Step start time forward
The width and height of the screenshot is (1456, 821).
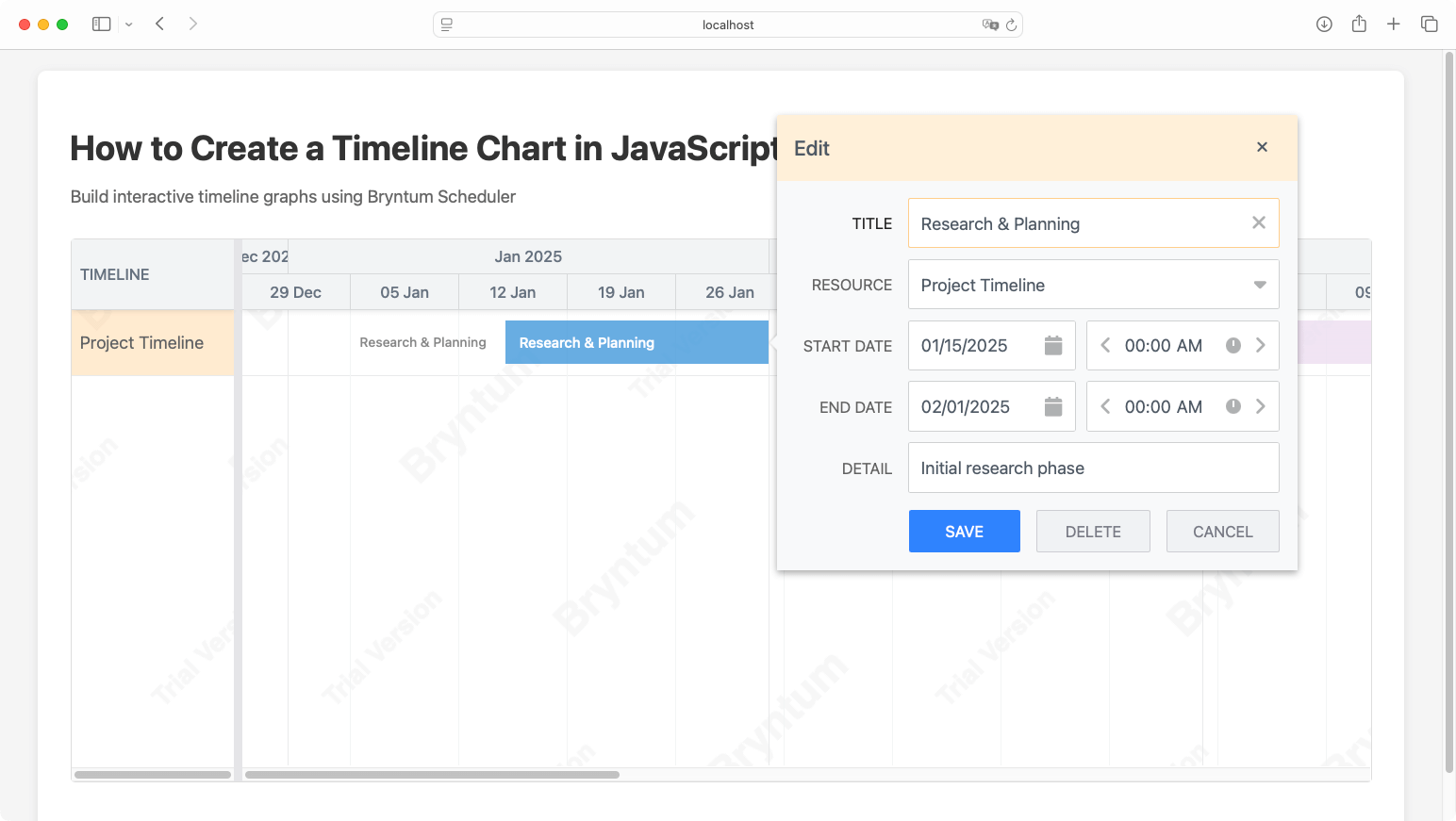coord(1260,346)
